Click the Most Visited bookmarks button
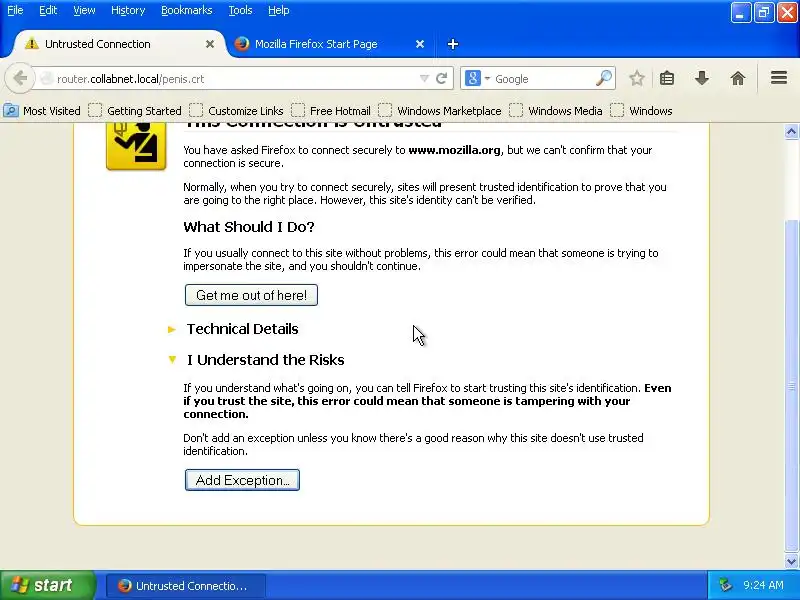This screenshot has width=800, height=600. coord(42,111)
